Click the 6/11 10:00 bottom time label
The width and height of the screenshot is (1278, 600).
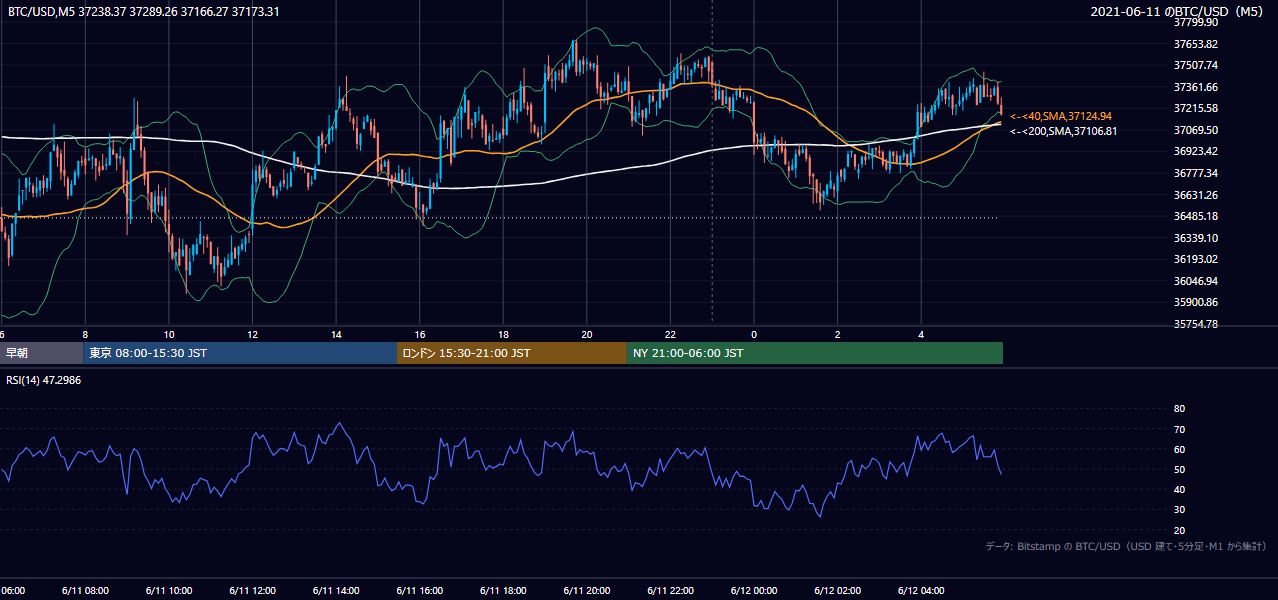(x=169, y=591)
